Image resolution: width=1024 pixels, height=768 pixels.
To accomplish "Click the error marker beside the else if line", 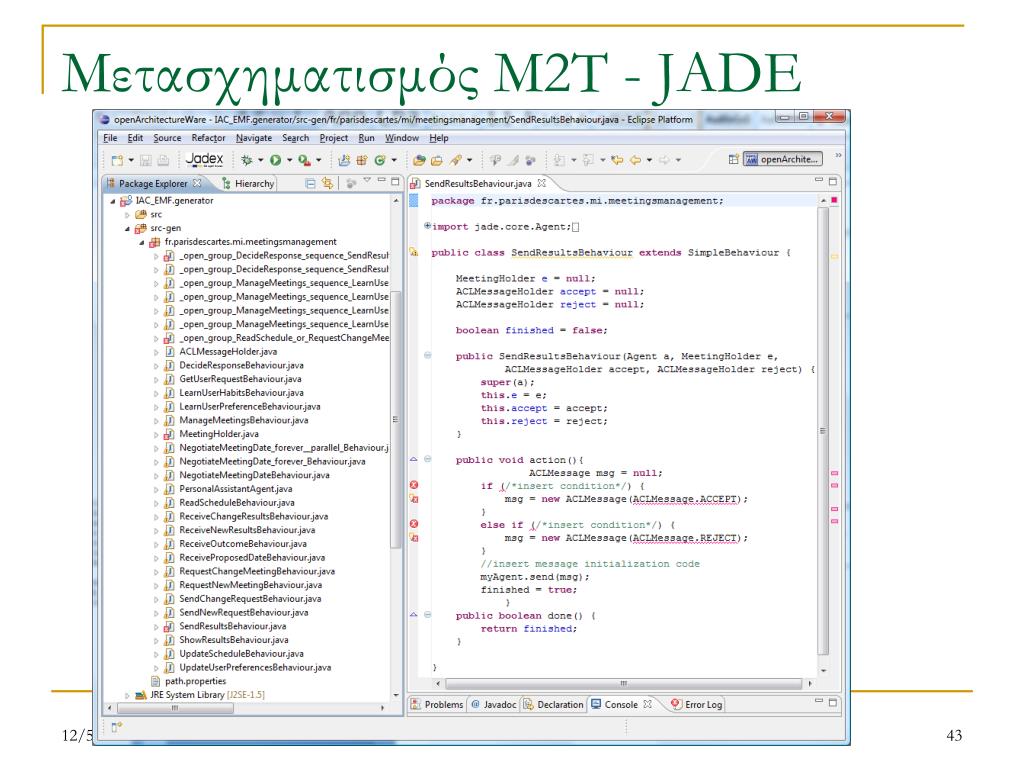I will [413, 524].
